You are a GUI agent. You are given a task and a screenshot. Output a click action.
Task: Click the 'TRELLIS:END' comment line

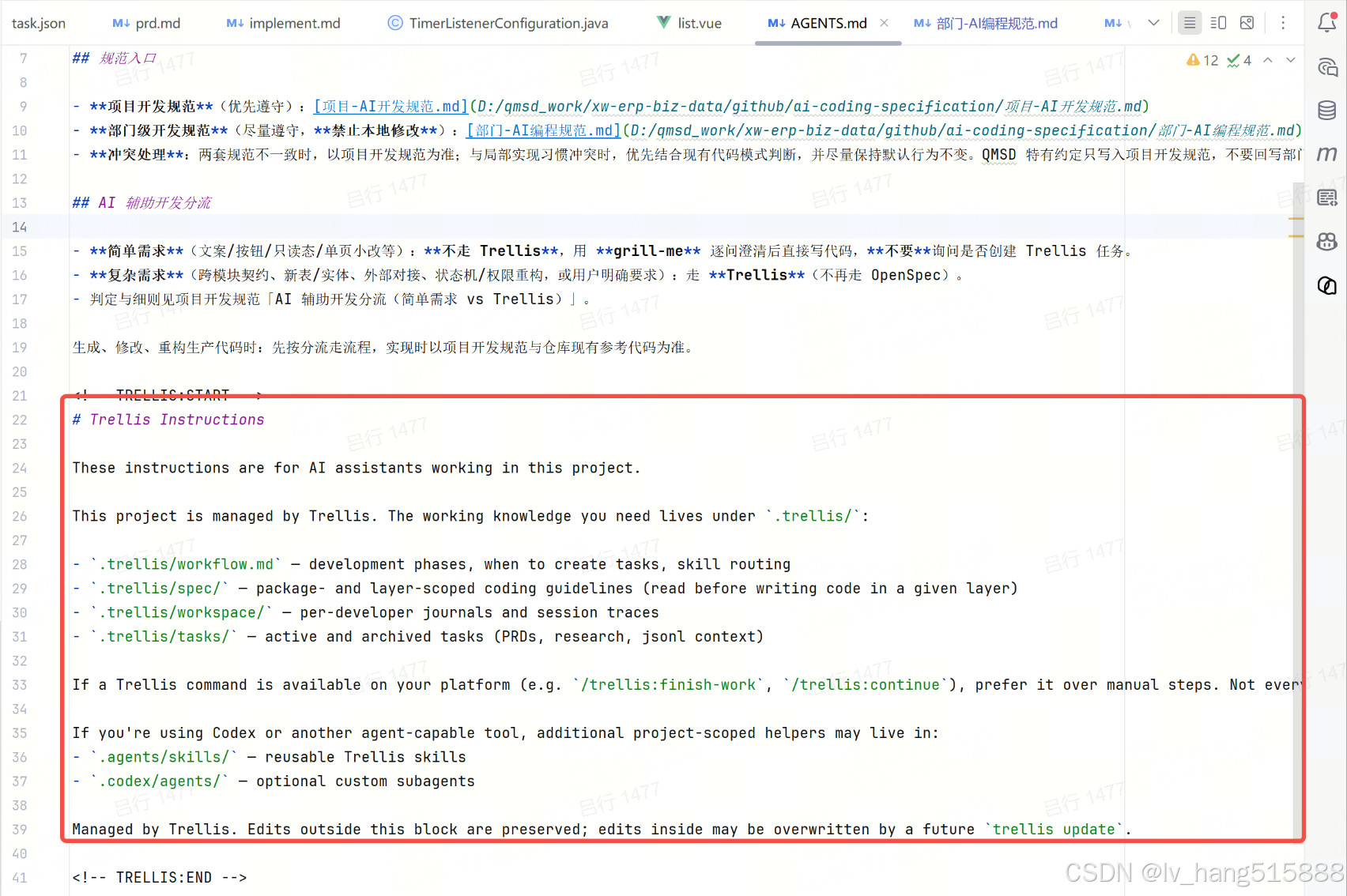(x=160, y=877)
